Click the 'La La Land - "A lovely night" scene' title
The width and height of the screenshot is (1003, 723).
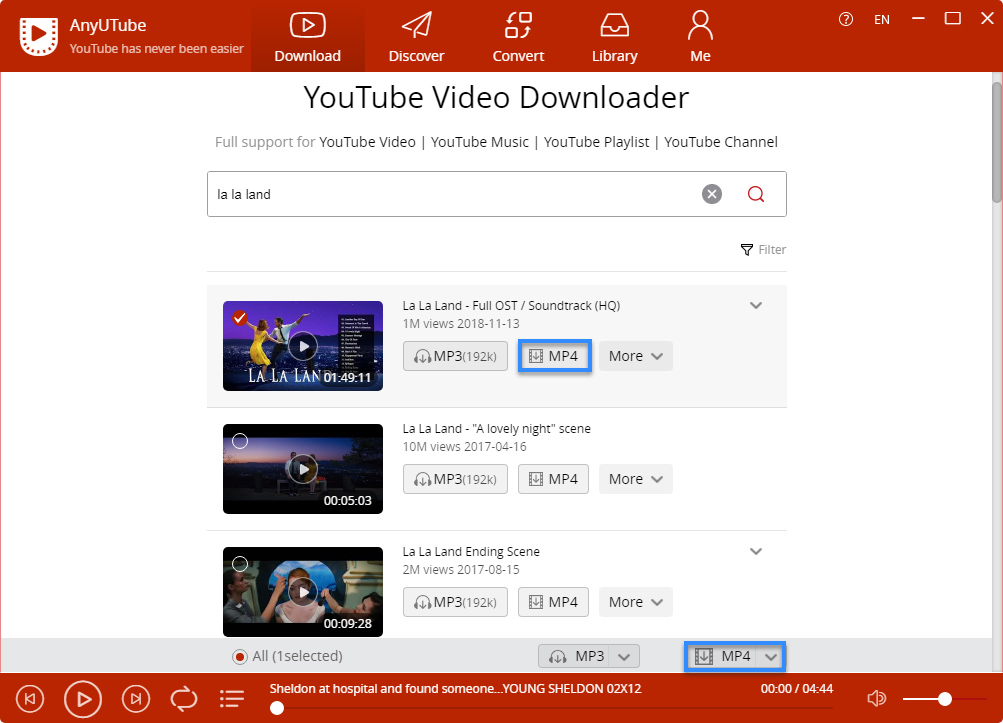click(496, 429)
